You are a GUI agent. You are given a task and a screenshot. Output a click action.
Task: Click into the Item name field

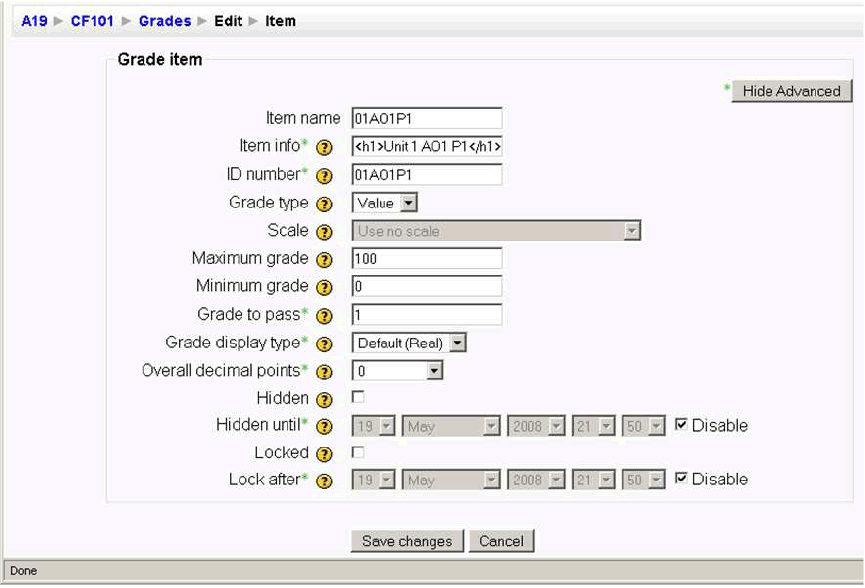(x=427, y=119)
